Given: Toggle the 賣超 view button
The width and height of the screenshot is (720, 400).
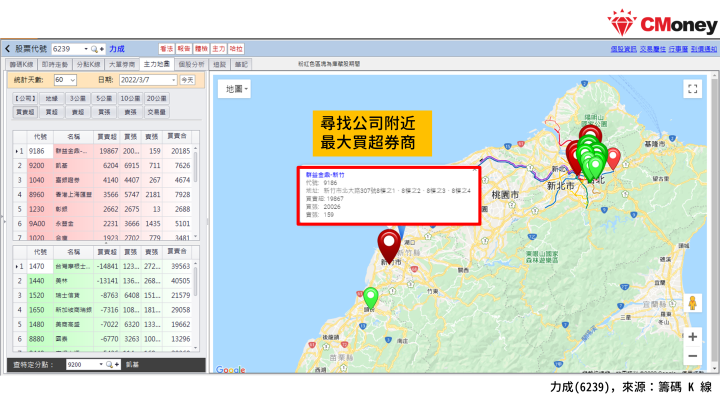Looking at the screenshot, I should click(78, 112).
